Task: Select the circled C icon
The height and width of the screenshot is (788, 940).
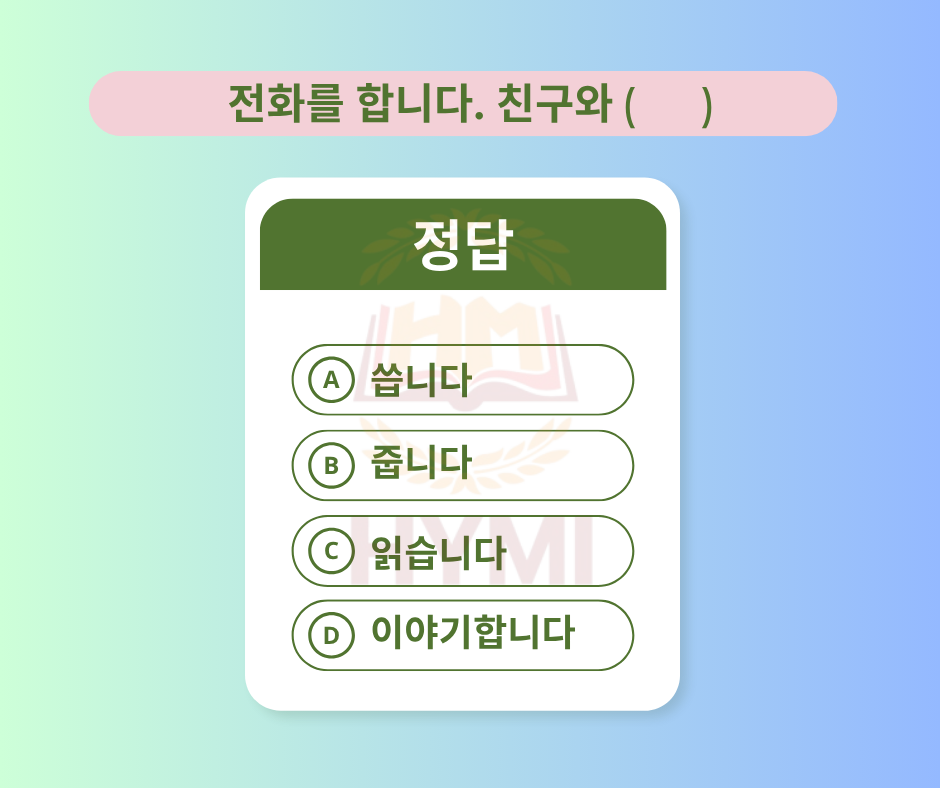Action: point(331,551)
